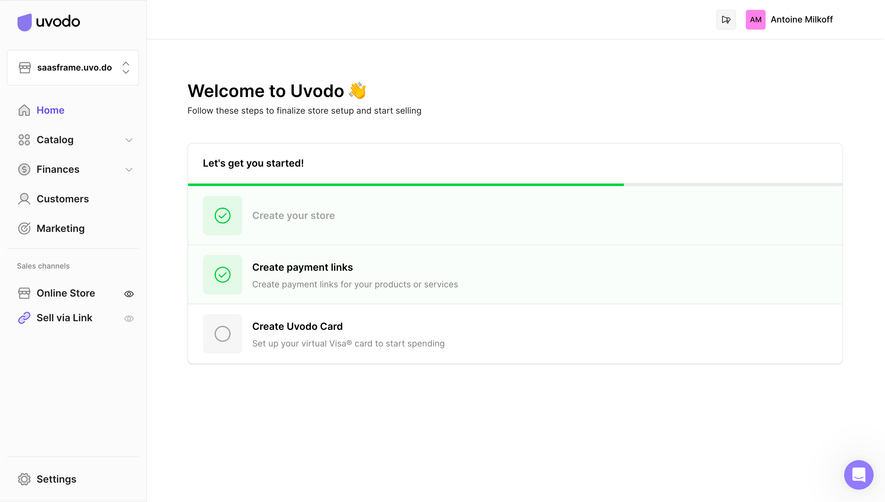885x502 pixels.
Task: Click the Uvodo logo
Action: point(49,22)
